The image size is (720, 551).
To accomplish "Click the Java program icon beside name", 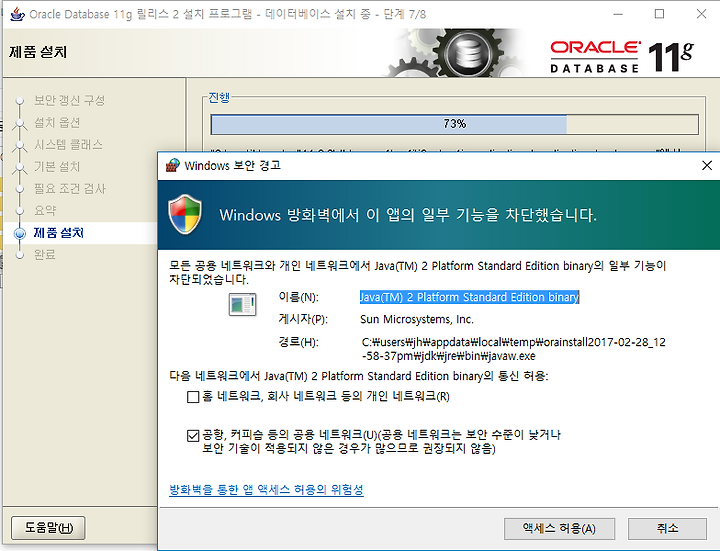I will tap(242, 304).
